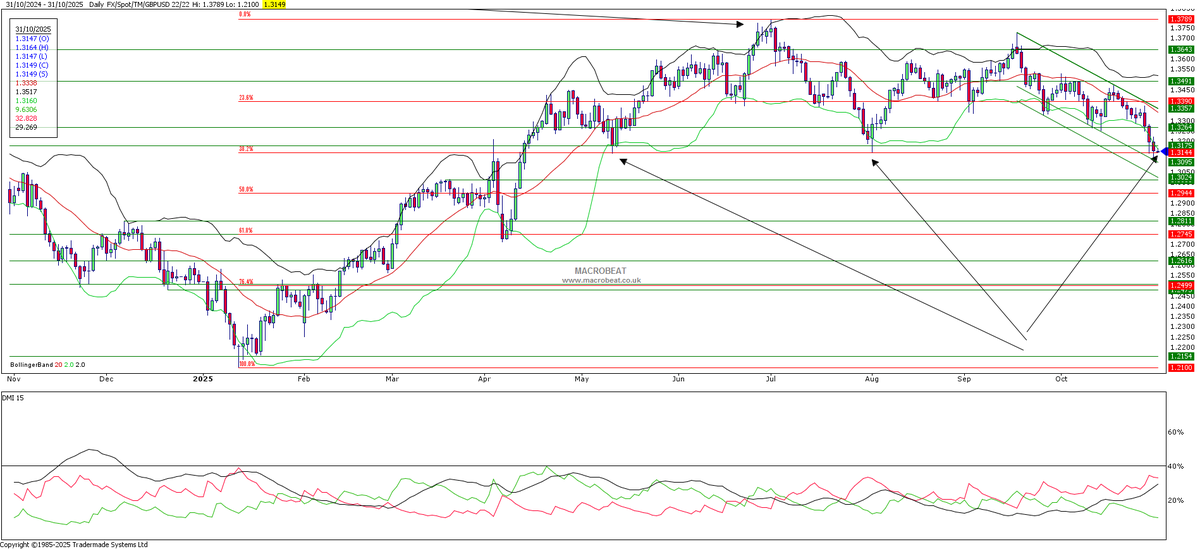Click the Feb label on time axis
Viewport: 1200px width, 549px height.
click(x=305, y=380)
